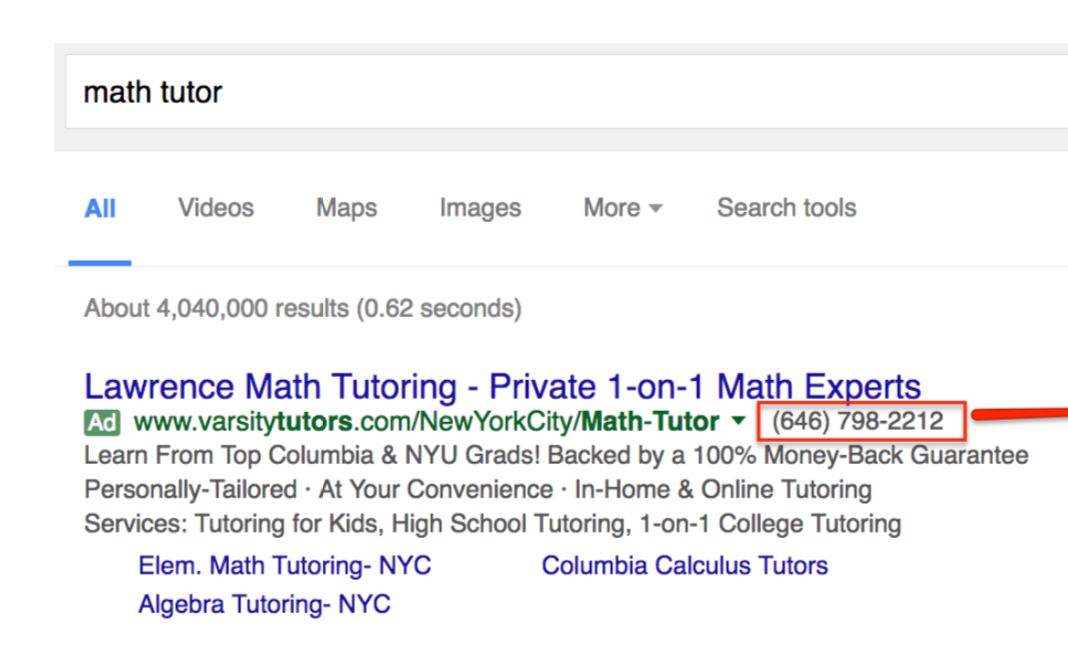Expand the green arrow beside varsitytutors URL
This screenshot has width=1068, height=666.
pos(738,422)
